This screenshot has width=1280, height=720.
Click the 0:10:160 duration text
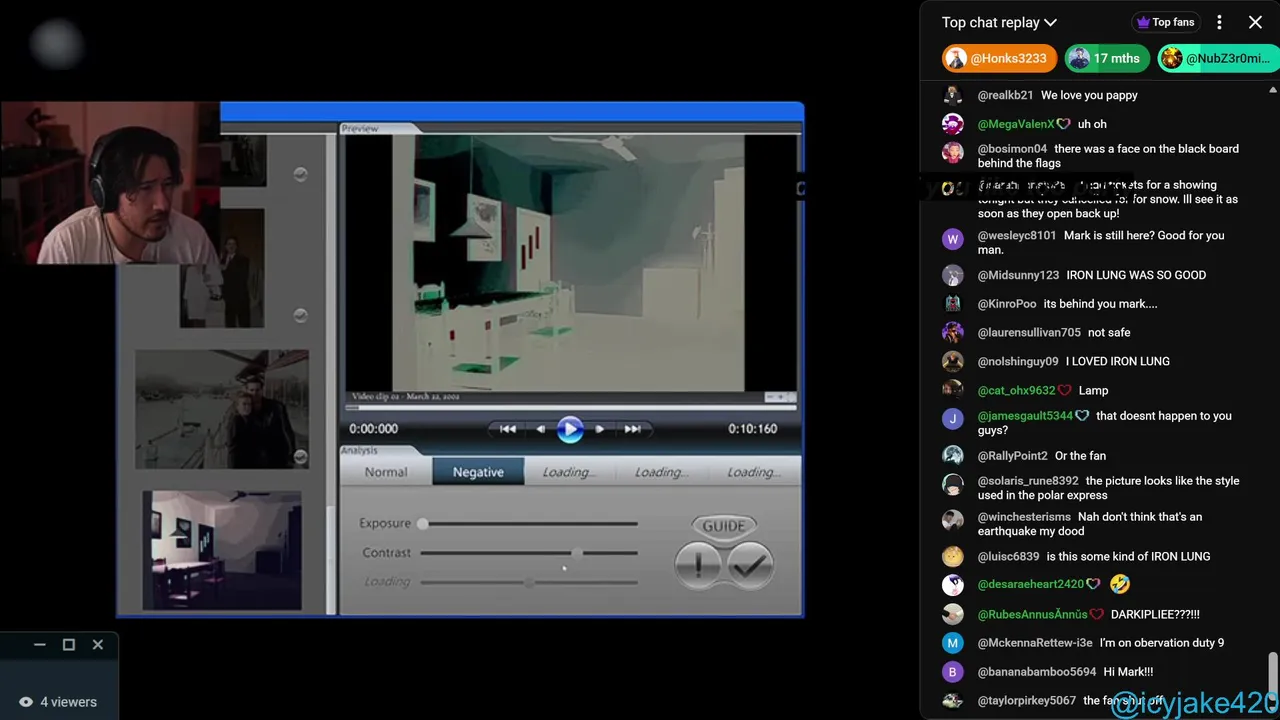coord(752,429)
